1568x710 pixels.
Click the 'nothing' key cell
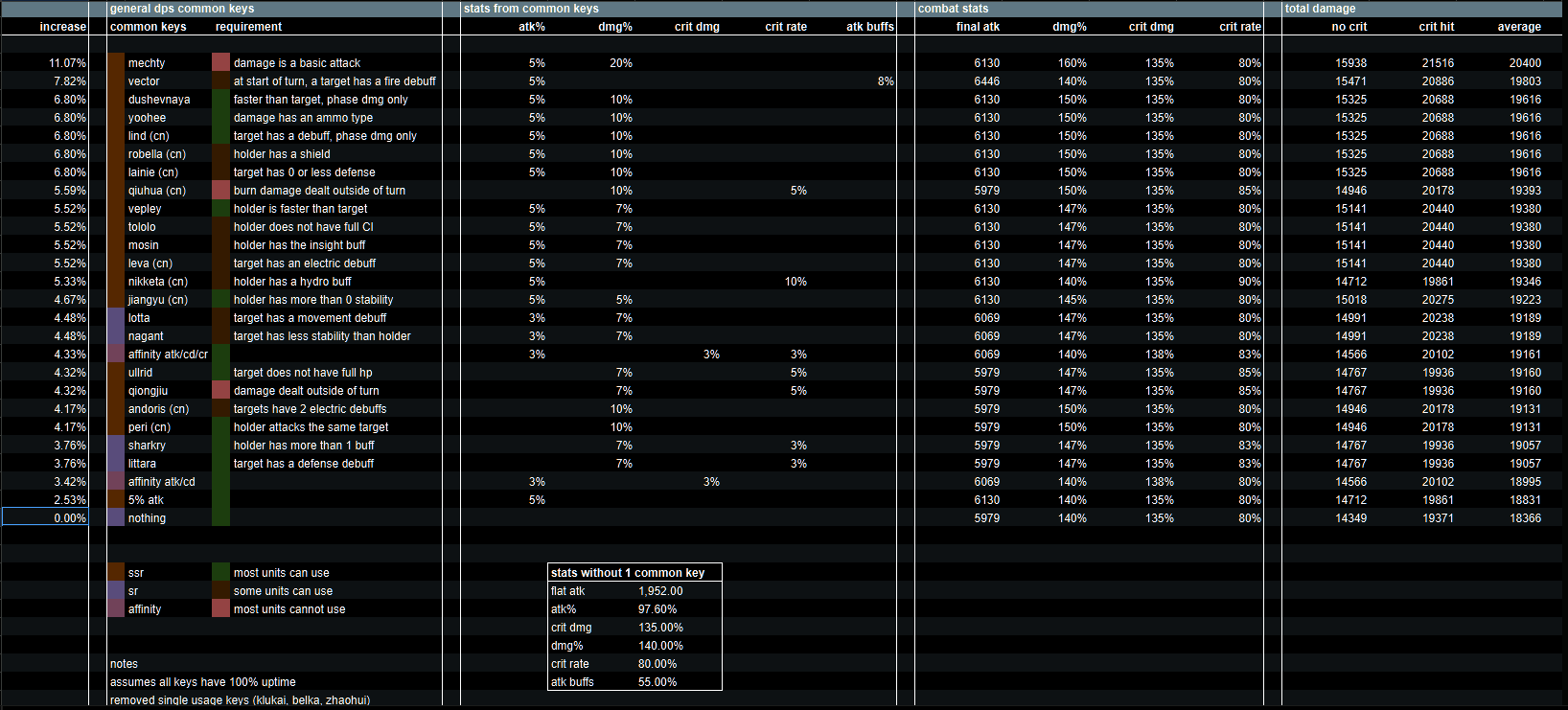(x=147, y=518)
